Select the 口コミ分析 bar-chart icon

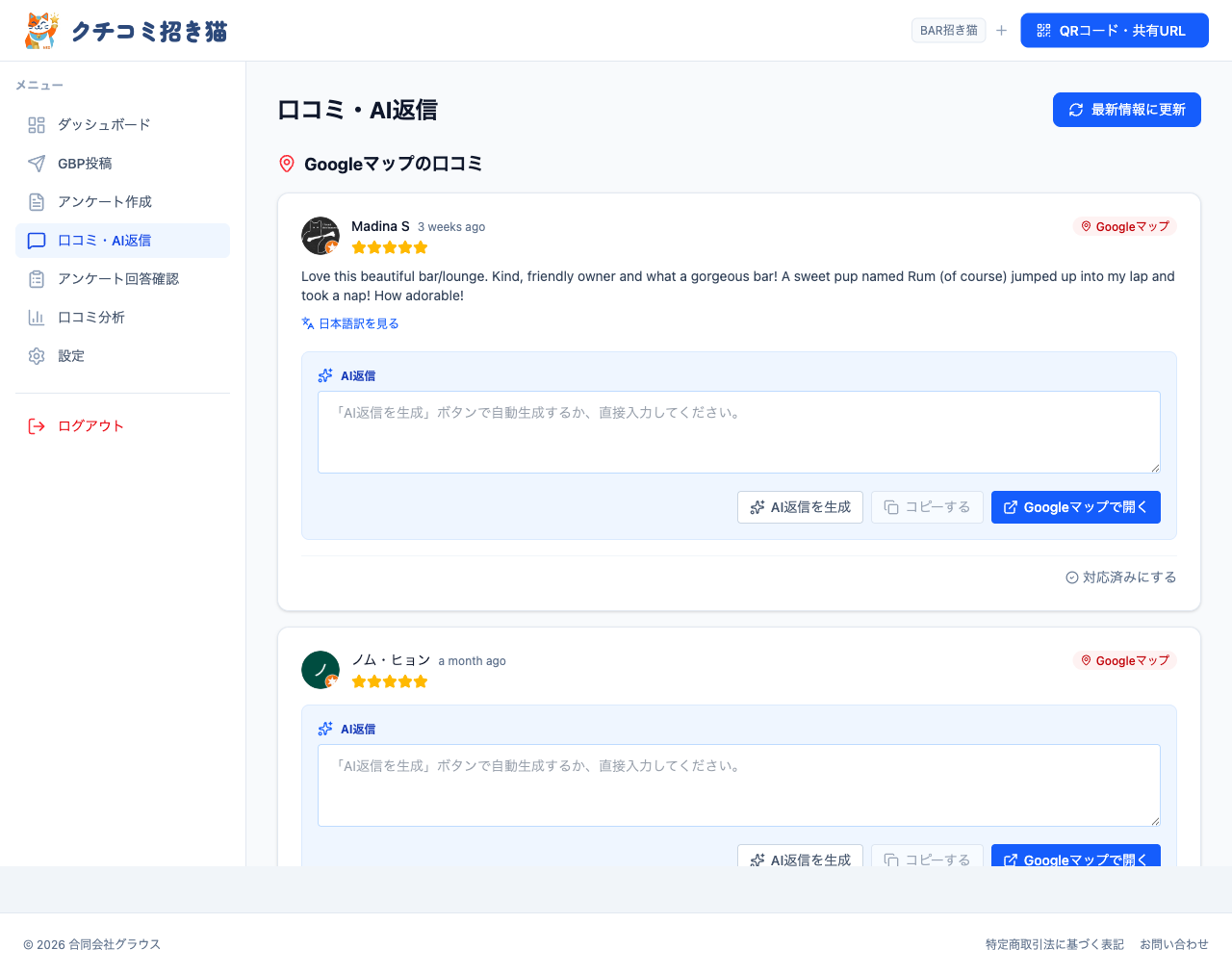pyautogui.click(x=36, y=317)
